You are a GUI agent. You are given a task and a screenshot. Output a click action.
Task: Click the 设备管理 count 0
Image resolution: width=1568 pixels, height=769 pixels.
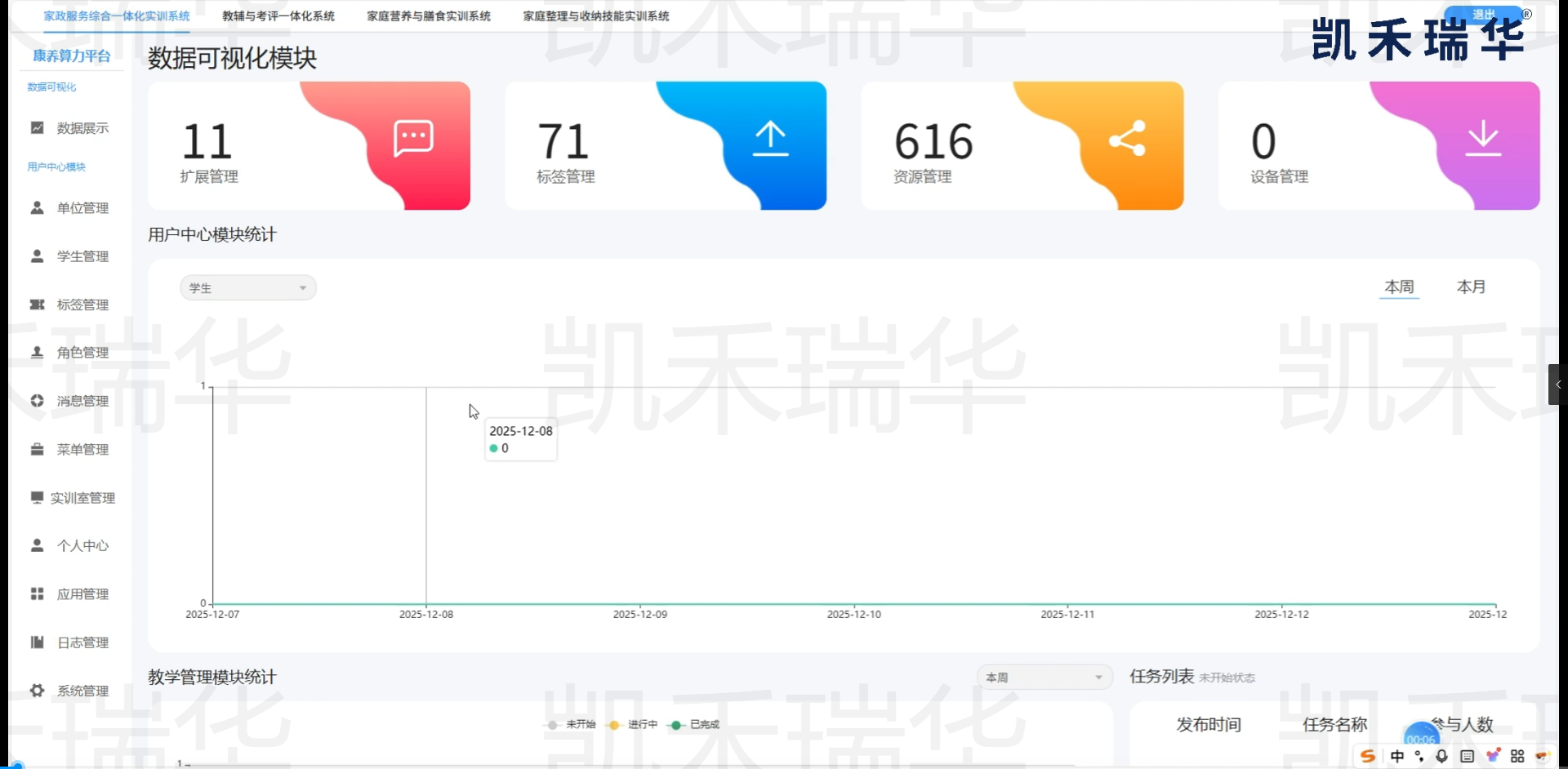1263,141
